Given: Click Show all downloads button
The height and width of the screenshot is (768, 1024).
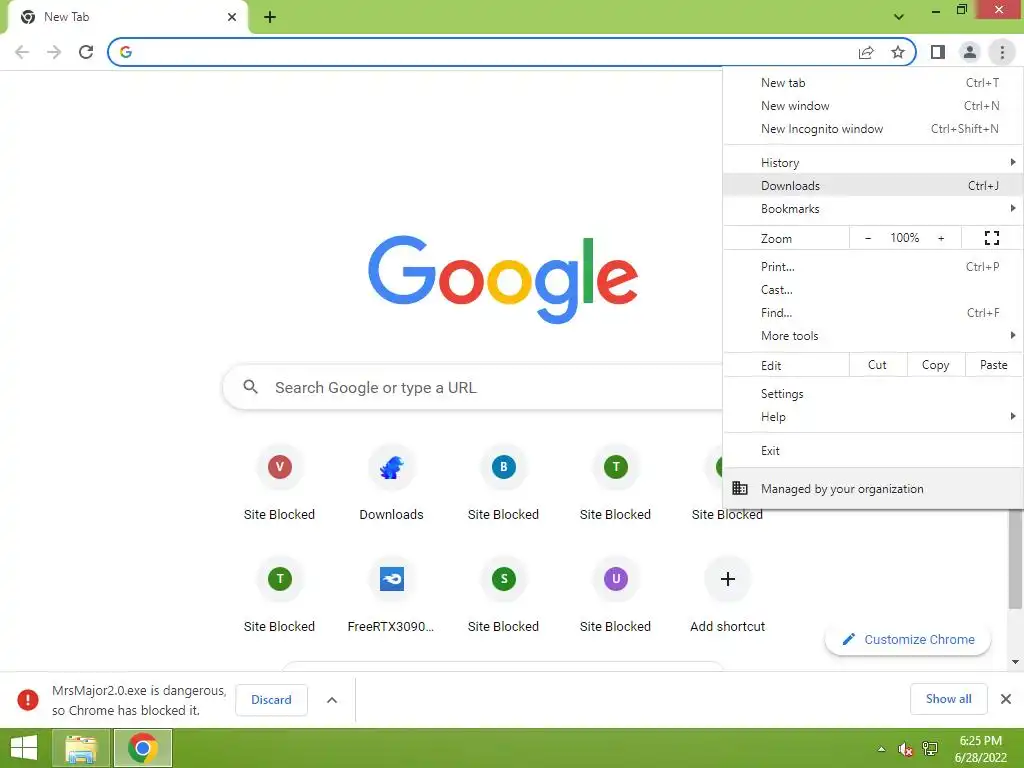Looking at the screenshot, I should coord(948,699).
